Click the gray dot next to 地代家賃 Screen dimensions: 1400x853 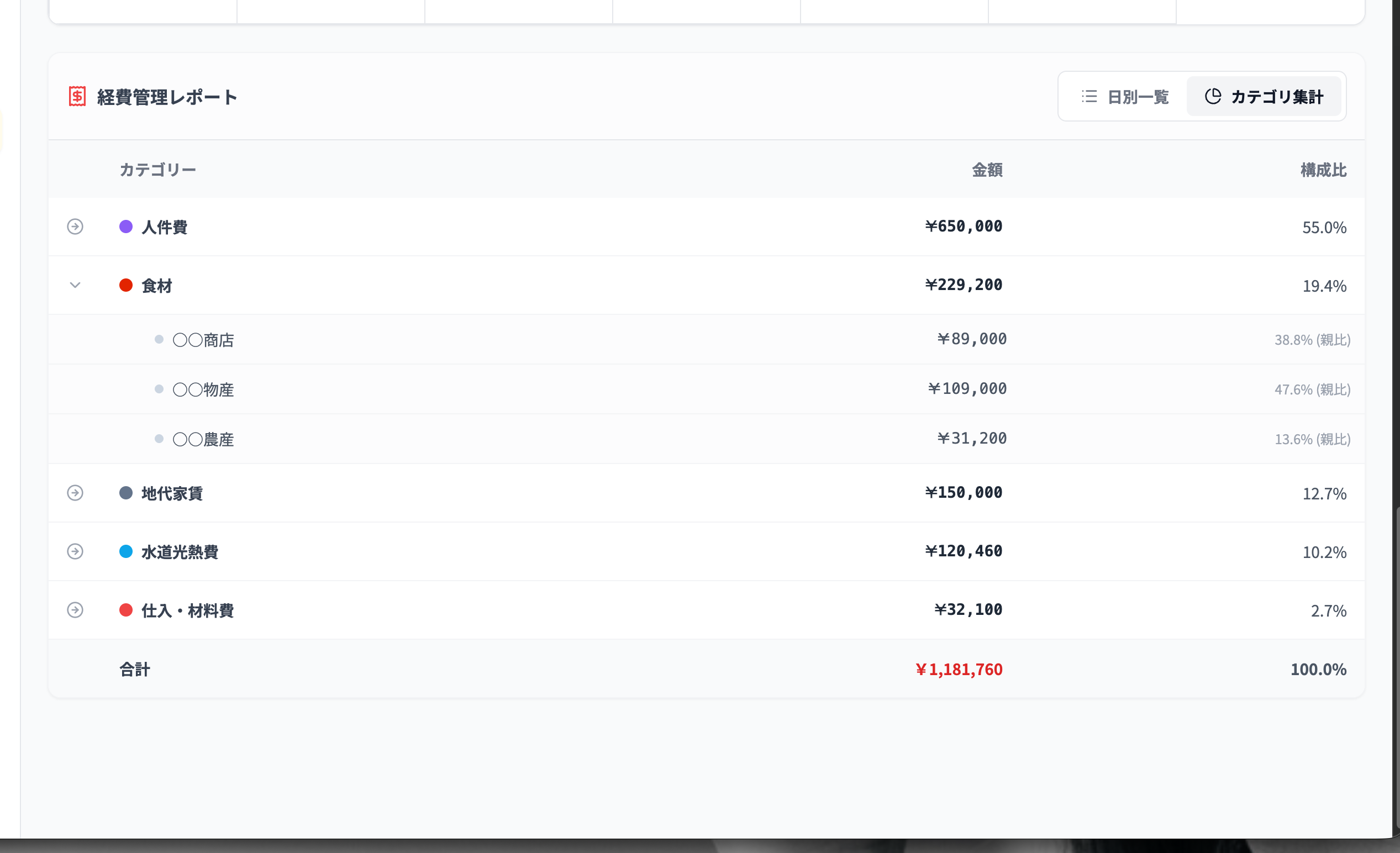point(126,493)
